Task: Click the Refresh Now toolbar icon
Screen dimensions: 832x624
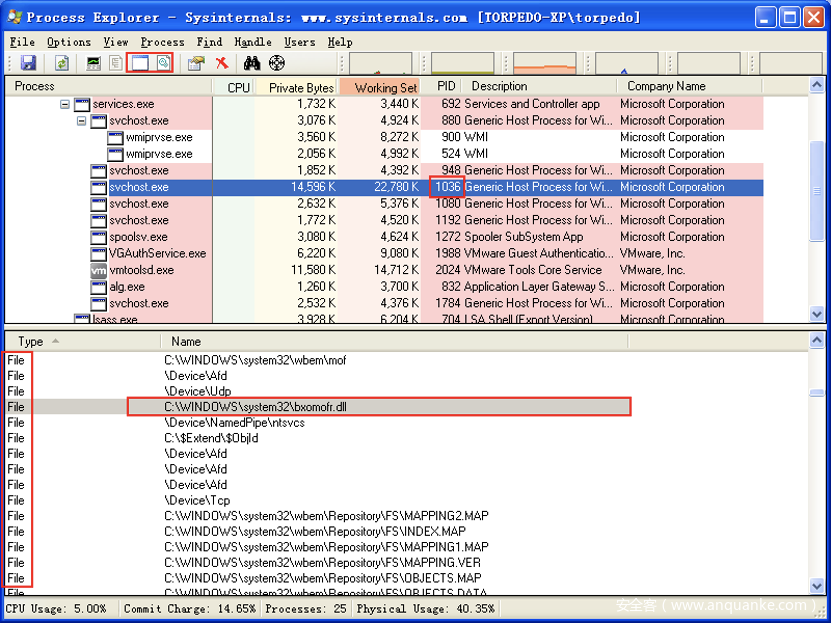Action: click(x=62, y=63)
